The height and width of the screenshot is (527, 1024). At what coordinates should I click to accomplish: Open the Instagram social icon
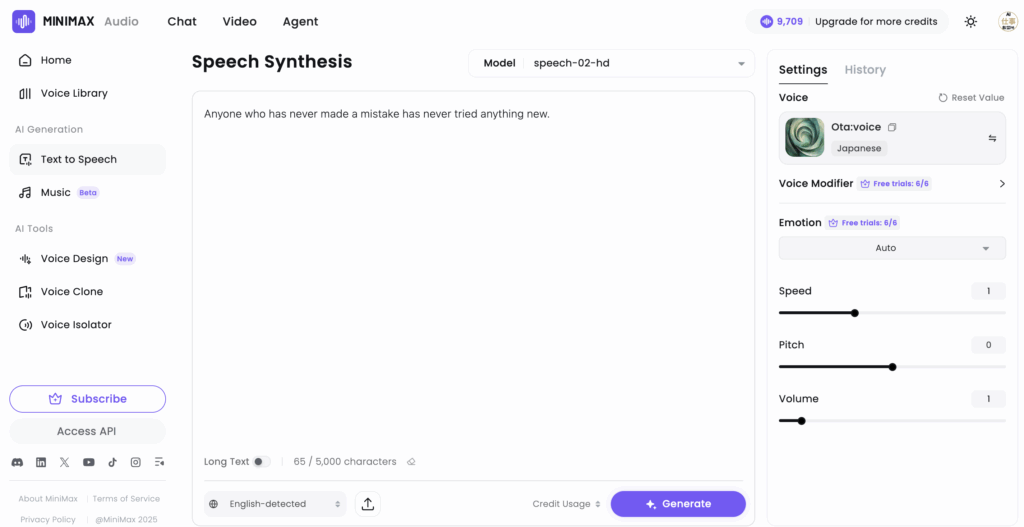click(136, 462)
